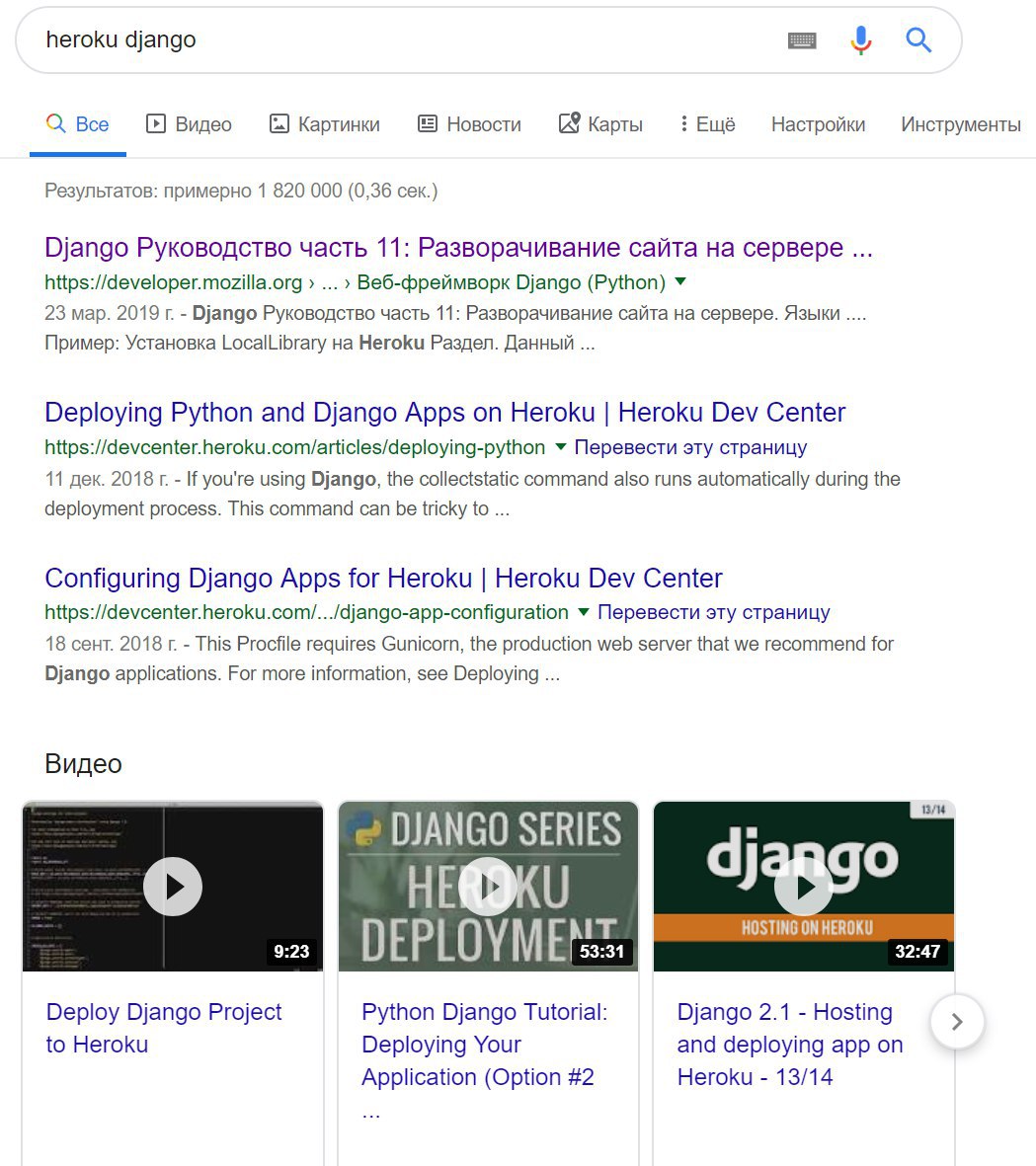Screen dimensions: 1036x1166
Task: Open 'Django 2.1 - Hosting and deploying app' title
Action: point(790,1045)
